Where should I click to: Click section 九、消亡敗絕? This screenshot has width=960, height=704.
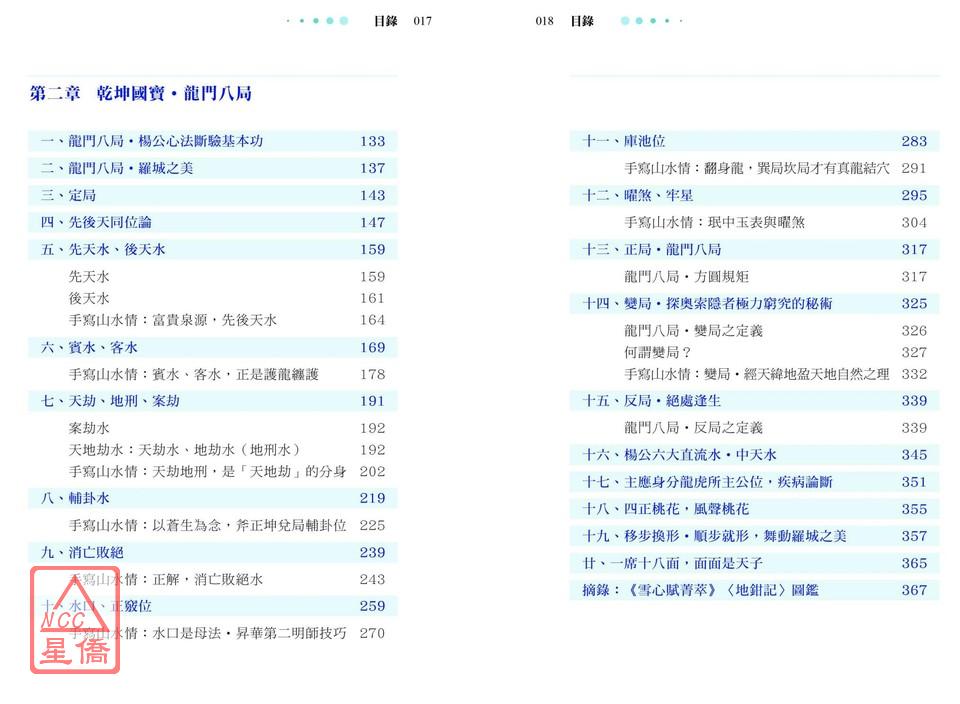[x=82, y=552]
